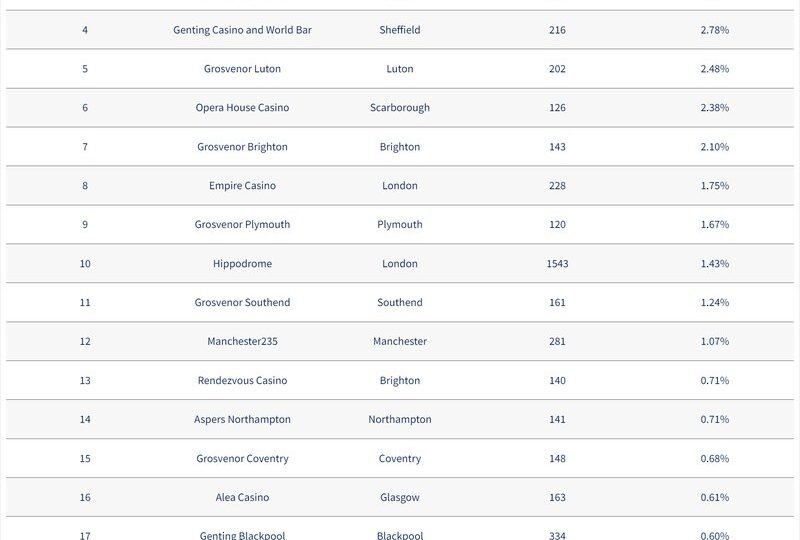Select the Genting Casino and World Bar name

click(x=242, y=30)
